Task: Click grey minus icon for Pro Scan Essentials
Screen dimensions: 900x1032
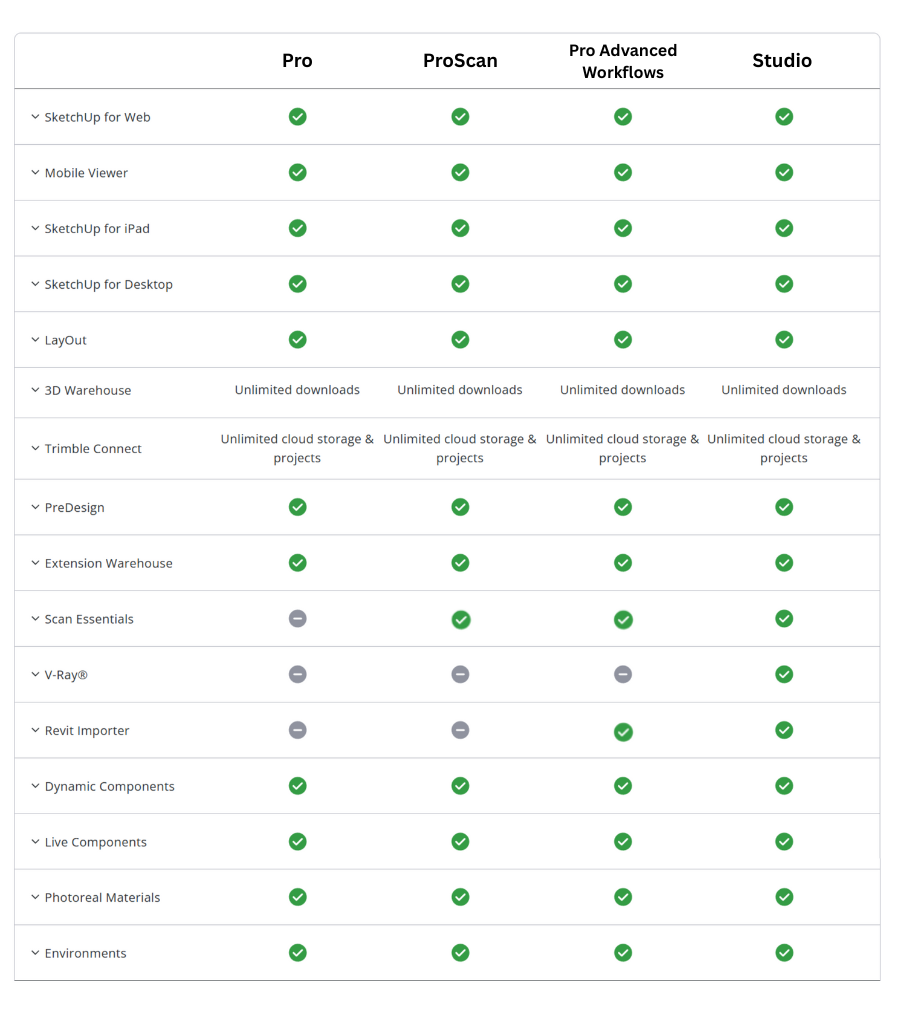Action: coord(297,619)
